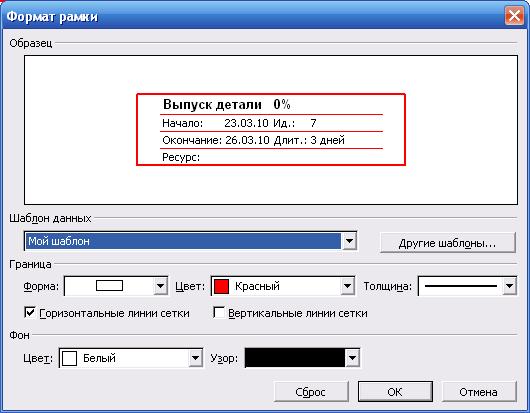The image size is (530, 413).
Task: Click the Форма: label
Action: click(x=41, y=286)
